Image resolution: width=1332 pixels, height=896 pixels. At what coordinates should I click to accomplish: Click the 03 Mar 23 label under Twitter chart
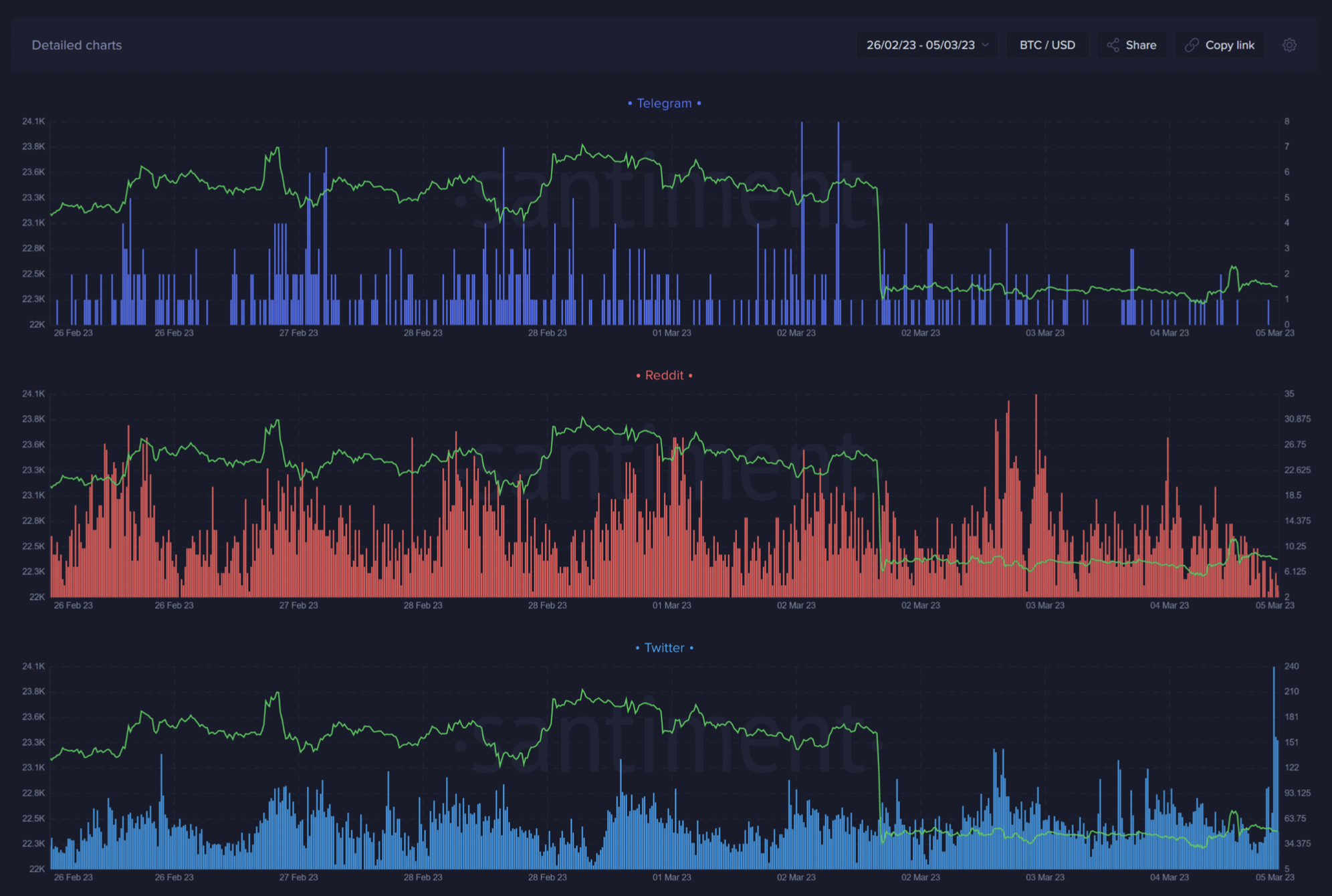coord(1045,877)
